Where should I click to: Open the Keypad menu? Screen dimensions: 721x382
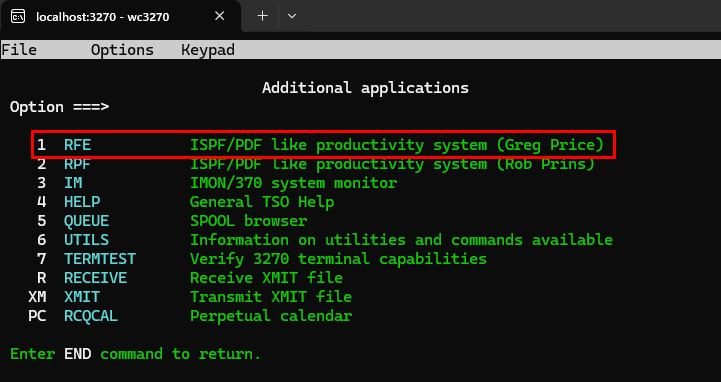pos(208,50)
